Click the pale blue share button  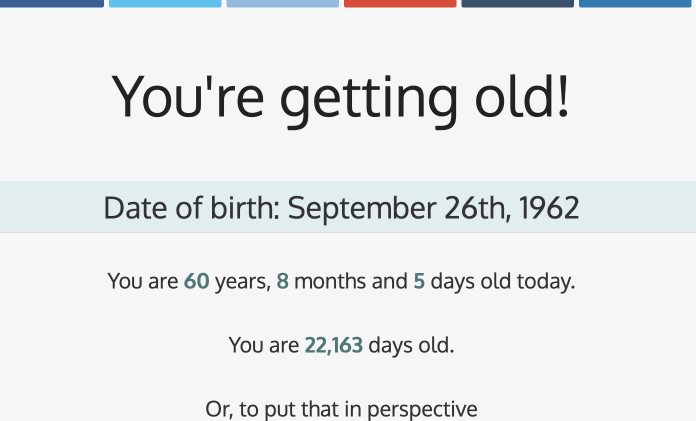[283, 4]
